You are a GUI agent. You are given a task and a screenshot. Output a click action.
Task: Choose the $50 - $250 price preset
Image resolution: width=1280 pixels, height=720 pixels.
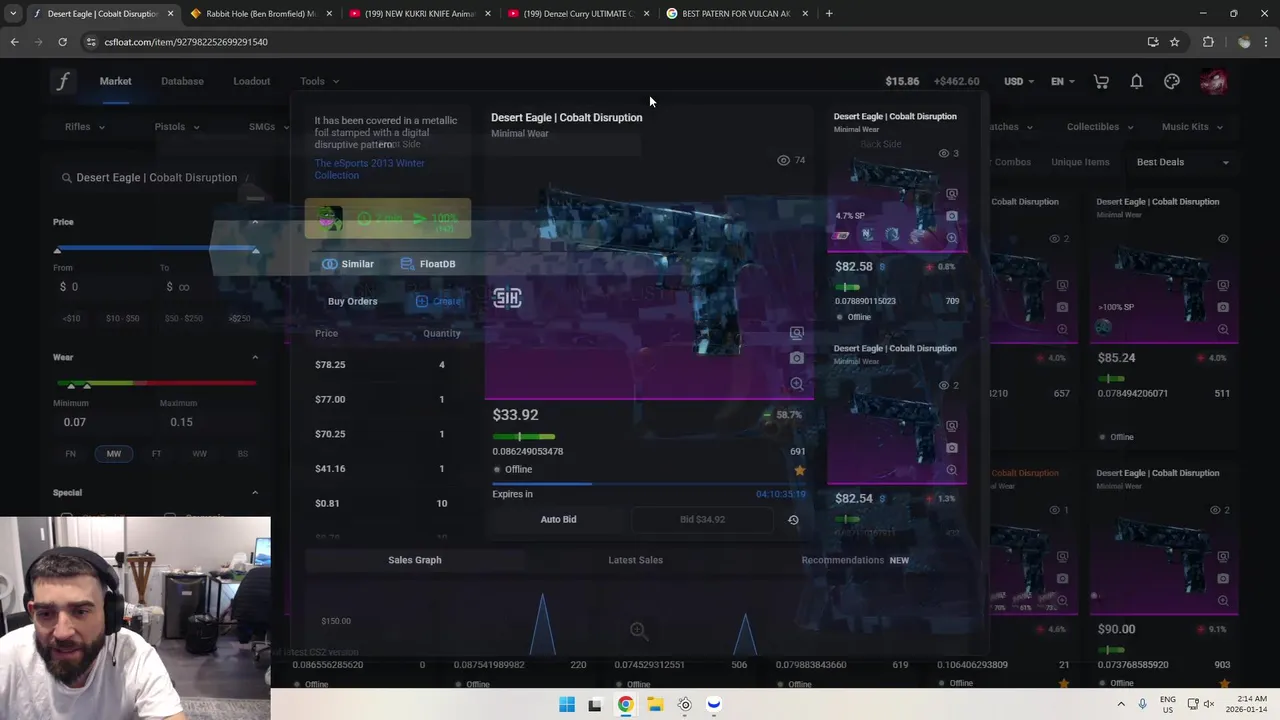[x=183, y=319]
